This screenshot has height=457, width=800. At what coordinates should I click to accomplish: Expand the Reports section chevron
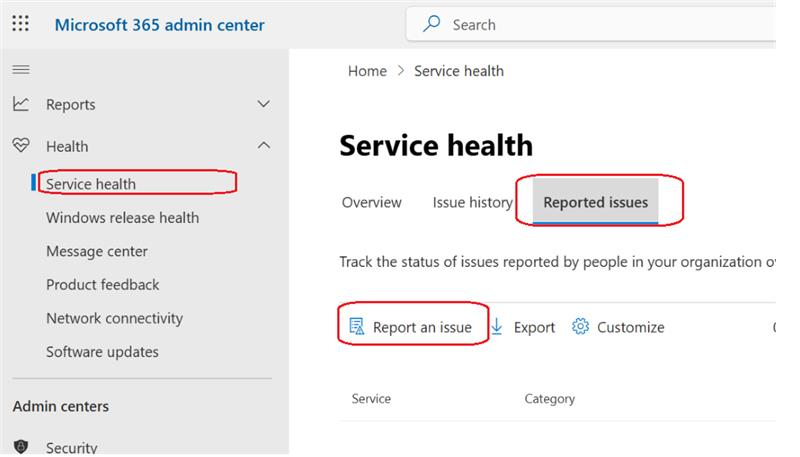(264, 104)
